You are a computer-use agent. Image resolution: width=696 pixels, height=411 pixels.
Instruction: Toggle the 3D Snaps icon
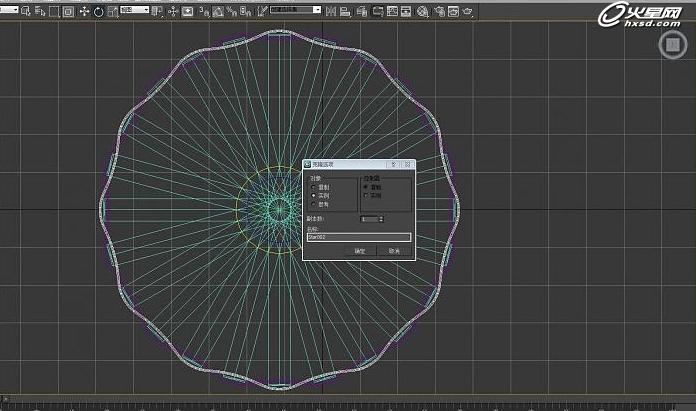(x=204, y=11)
